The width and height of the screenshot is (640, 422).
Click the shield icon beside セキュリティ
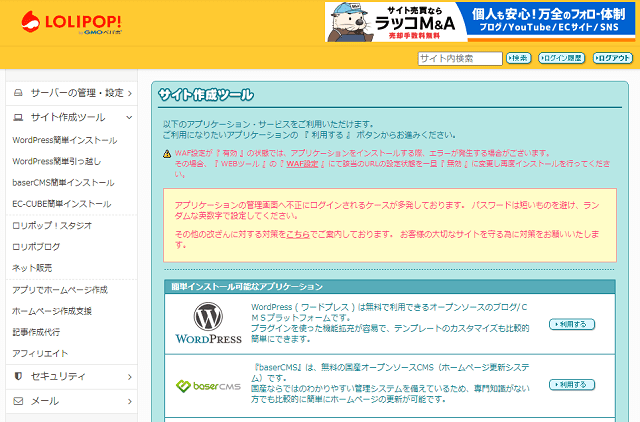[18, 376]
